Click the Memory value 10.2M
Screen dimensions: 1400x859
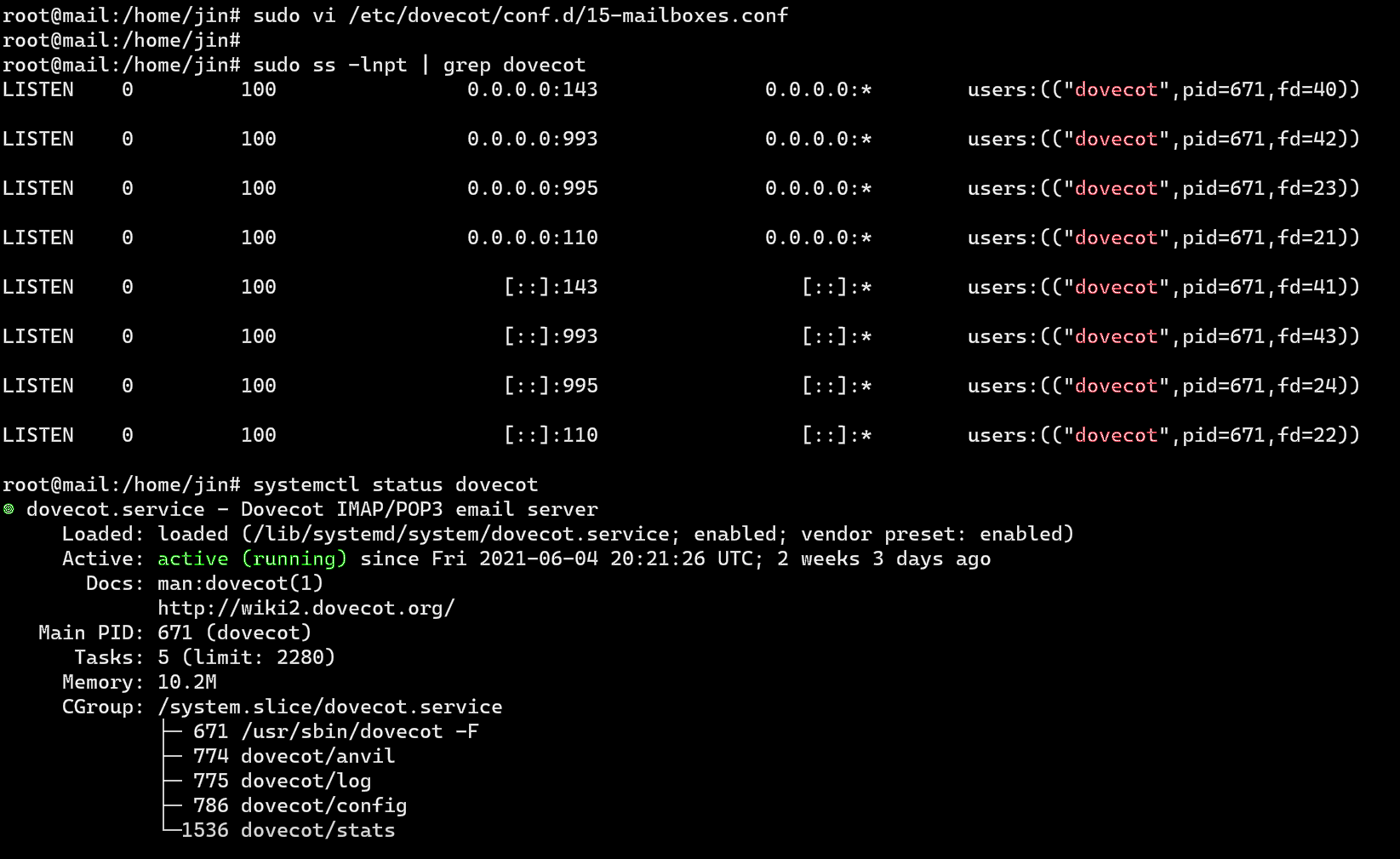click(187, 682)
